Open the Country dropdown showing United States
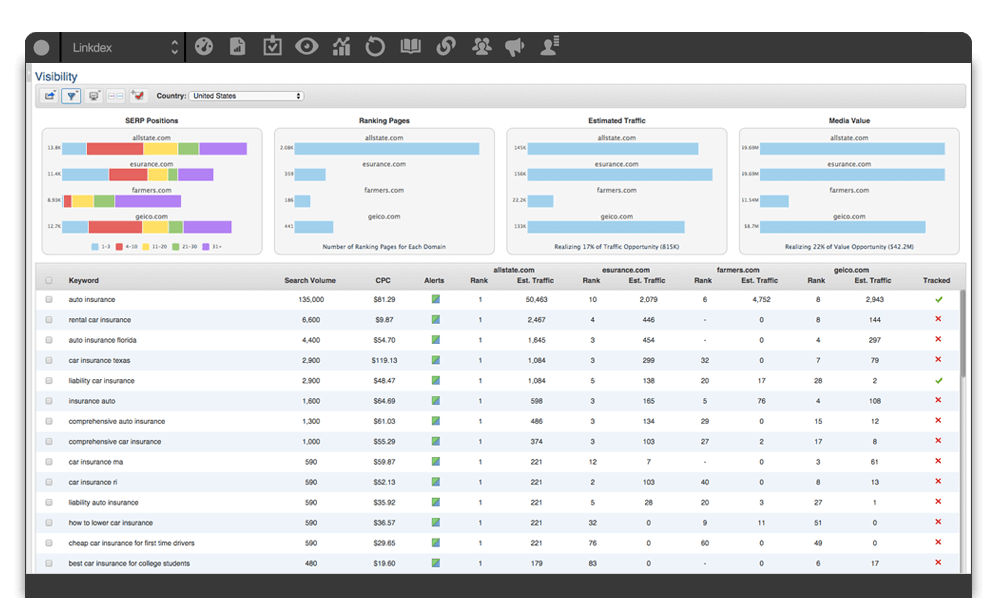This screenshot has width=992, height=598. [x=246, y=96]
